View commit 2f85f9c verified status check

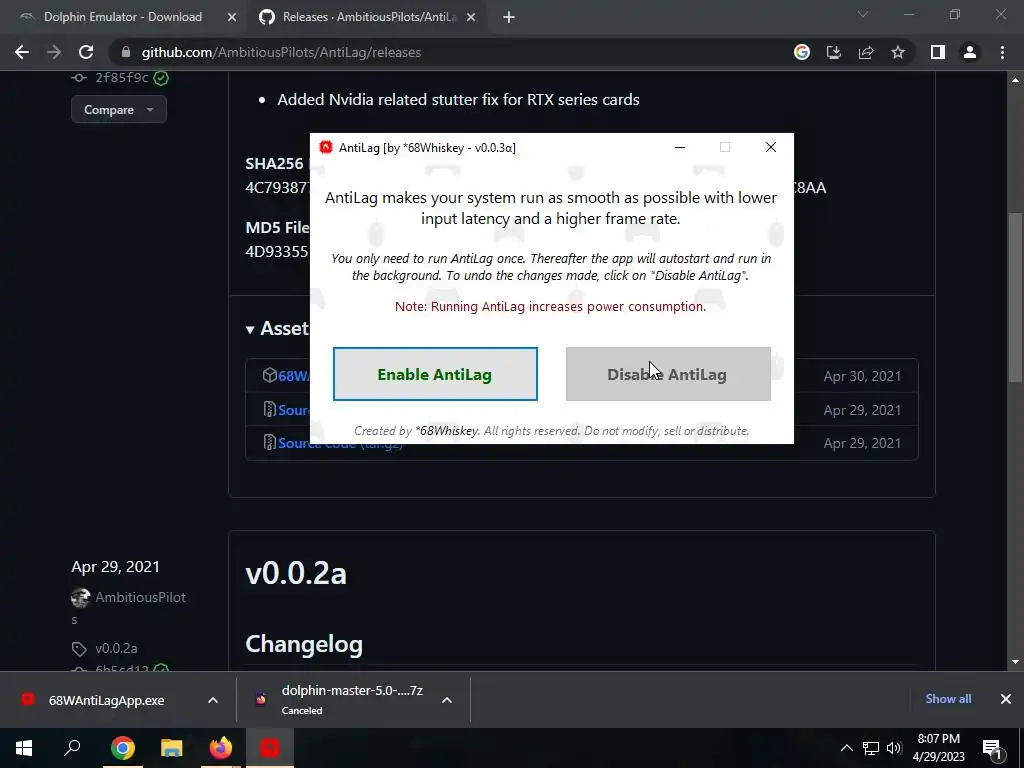coord(161,78)
